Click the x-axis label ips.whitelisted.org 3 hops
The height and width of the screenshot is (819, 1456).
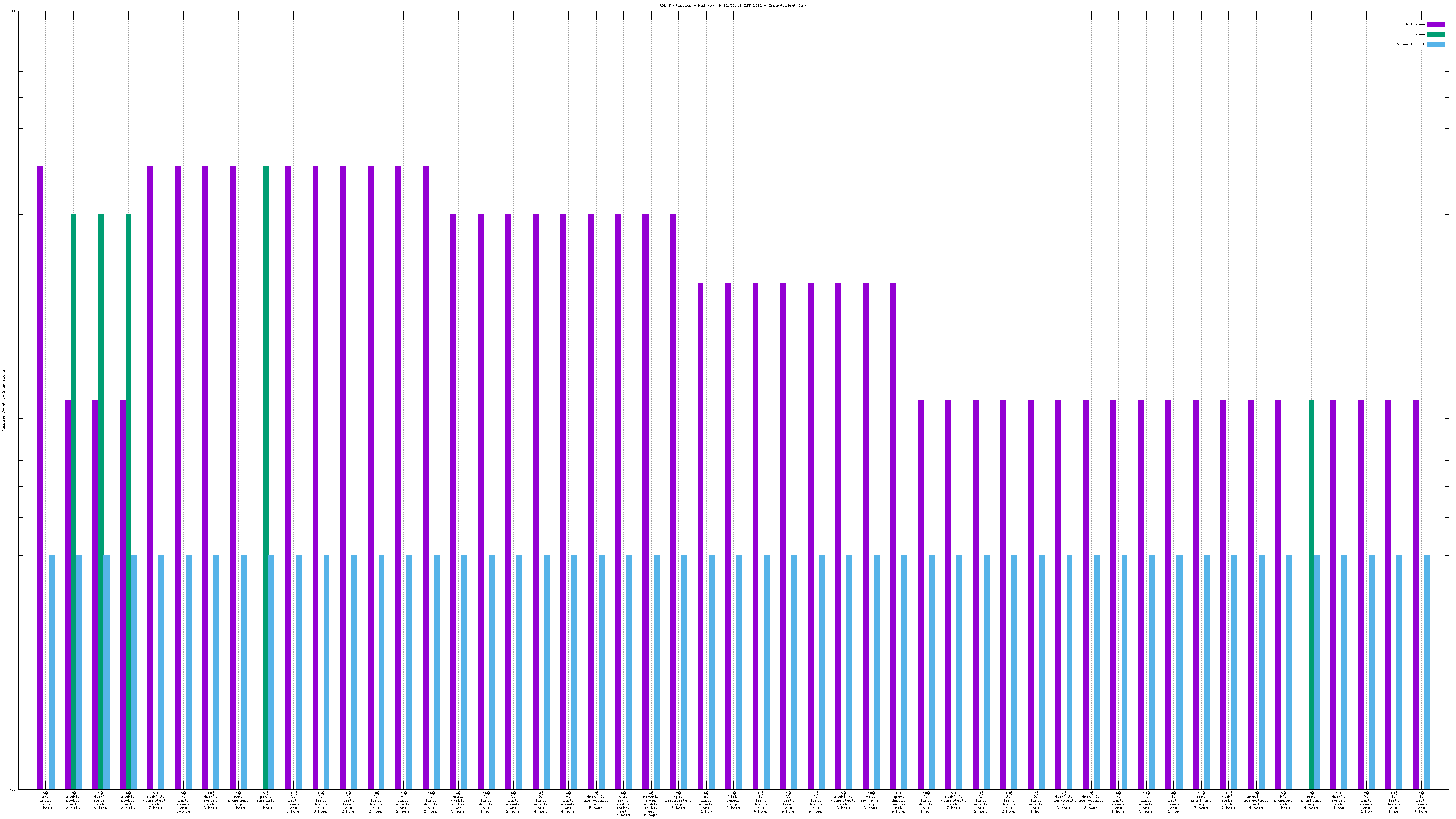[x=678, y=800]
